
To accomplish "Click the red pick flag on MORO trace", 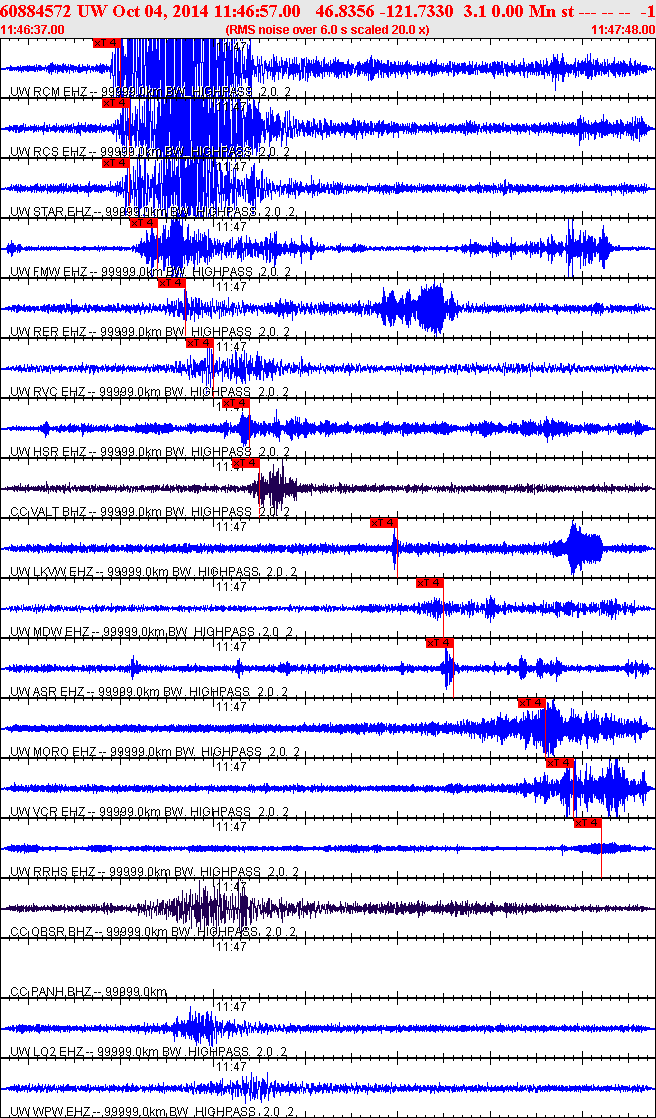I will click(x=532, y=703).
